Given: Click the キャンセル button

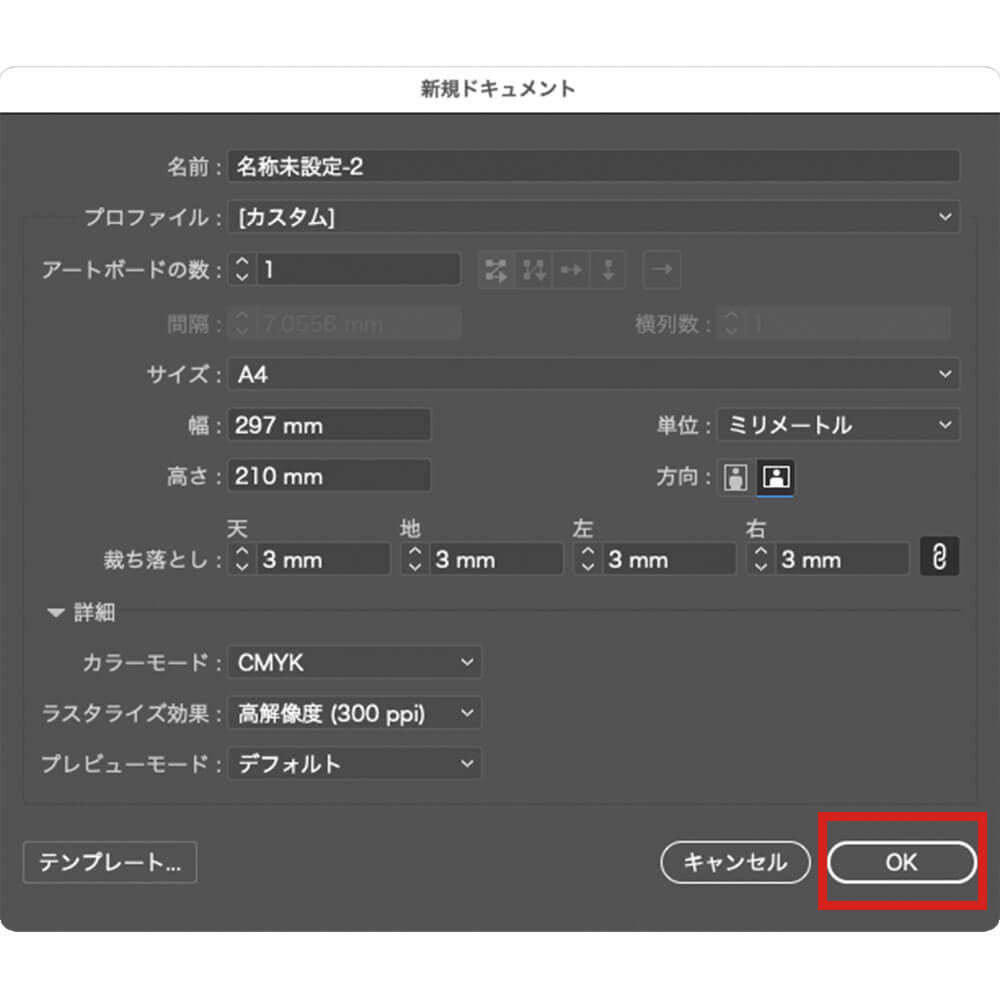Looking at the screenshot, I should [x=735, y=862].
